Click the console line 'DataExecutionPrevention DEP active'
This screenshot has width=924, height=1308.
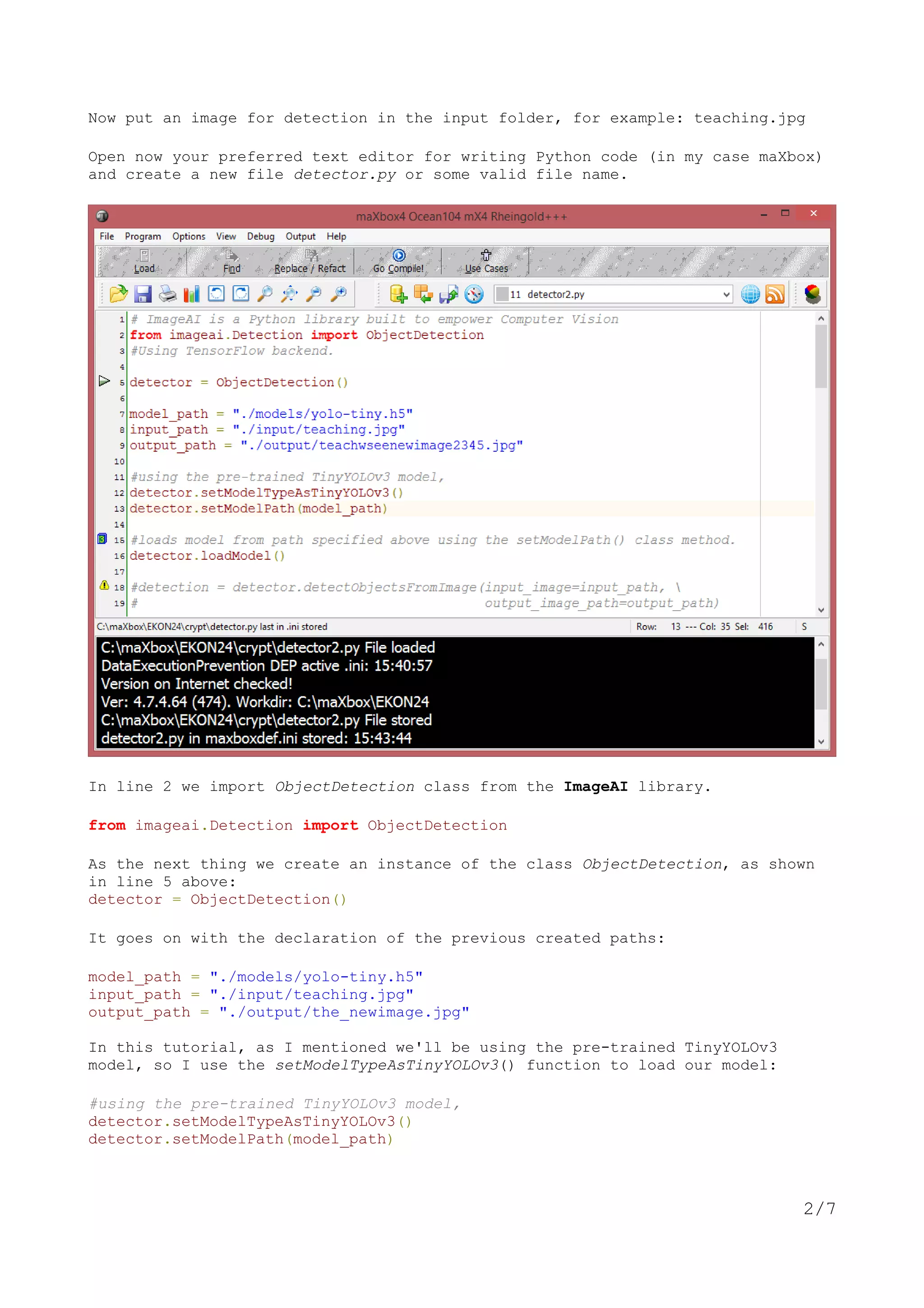267,665
